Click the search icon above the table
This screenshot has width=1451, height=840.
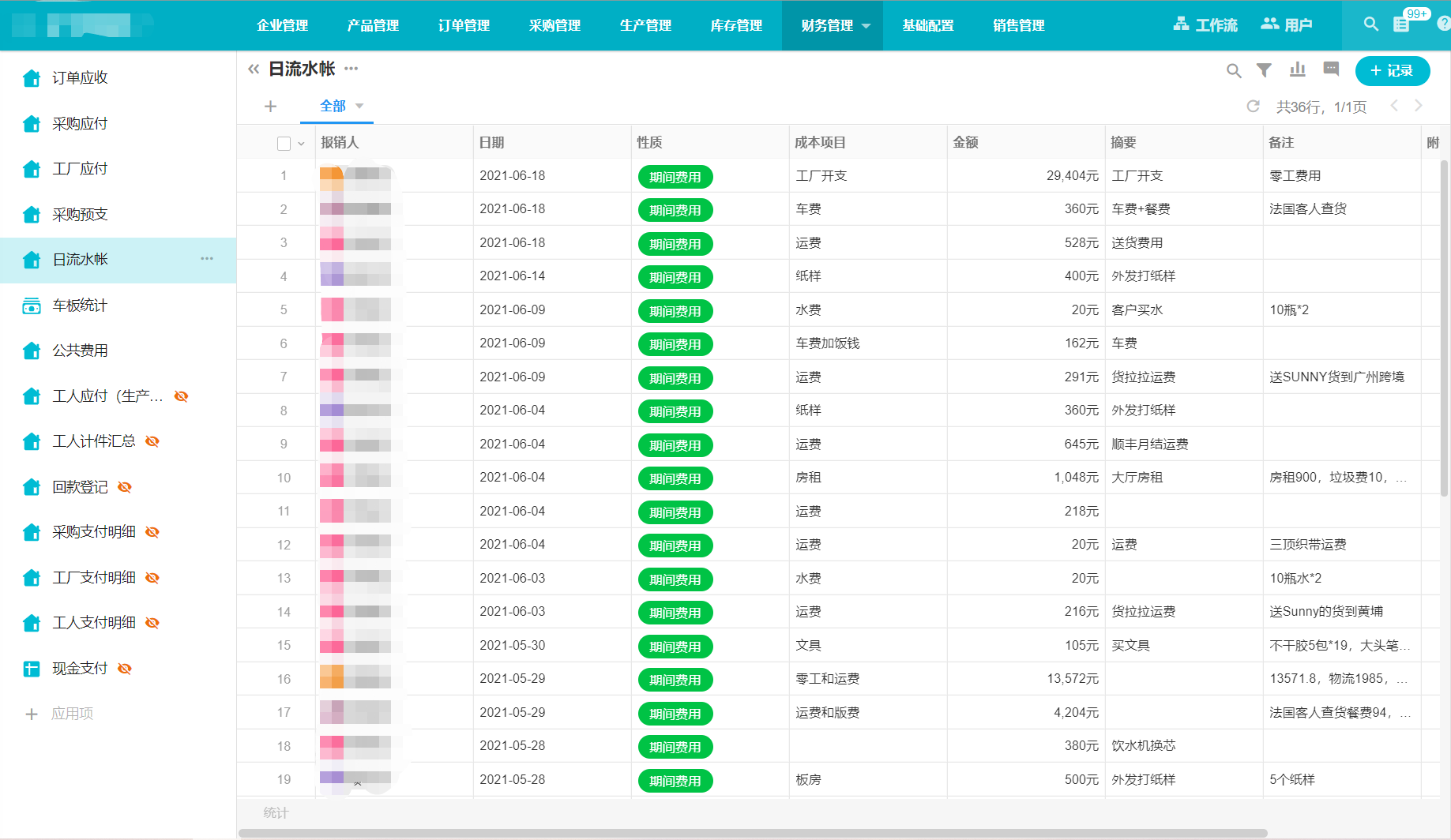coord(1233,71)
